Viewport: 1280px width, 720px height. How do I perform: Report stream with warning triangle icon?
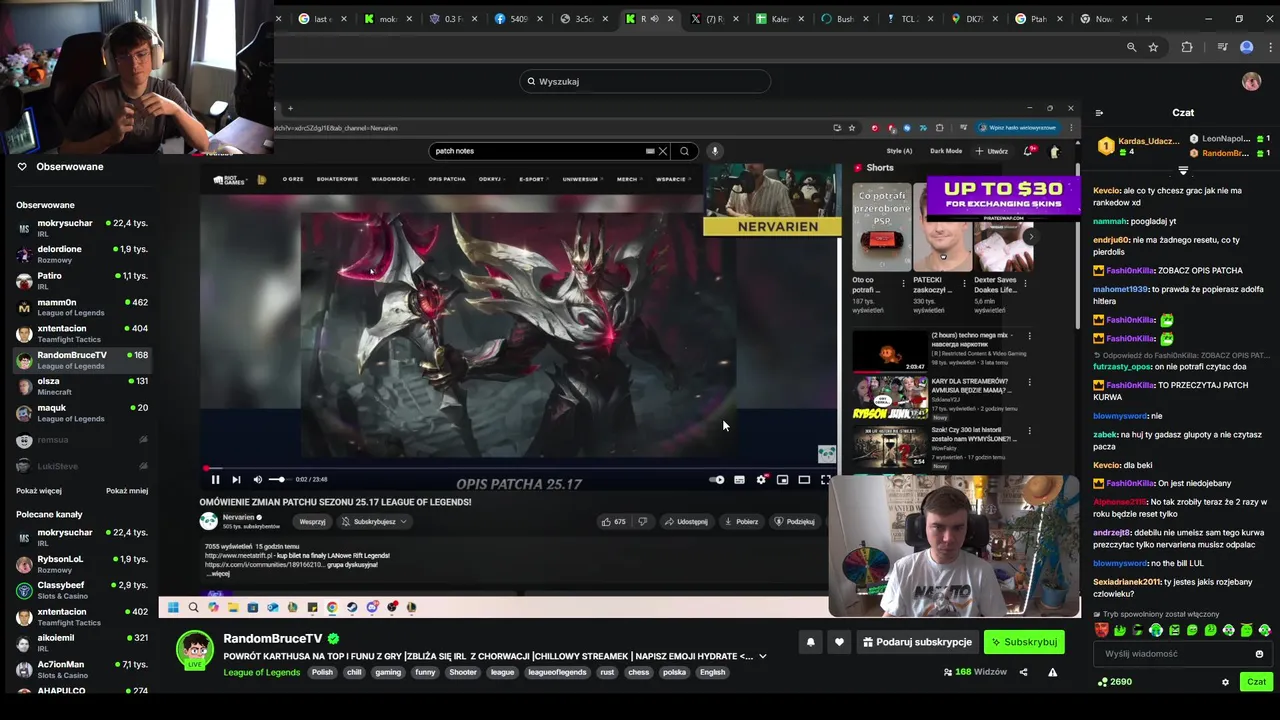point(1052,672)
